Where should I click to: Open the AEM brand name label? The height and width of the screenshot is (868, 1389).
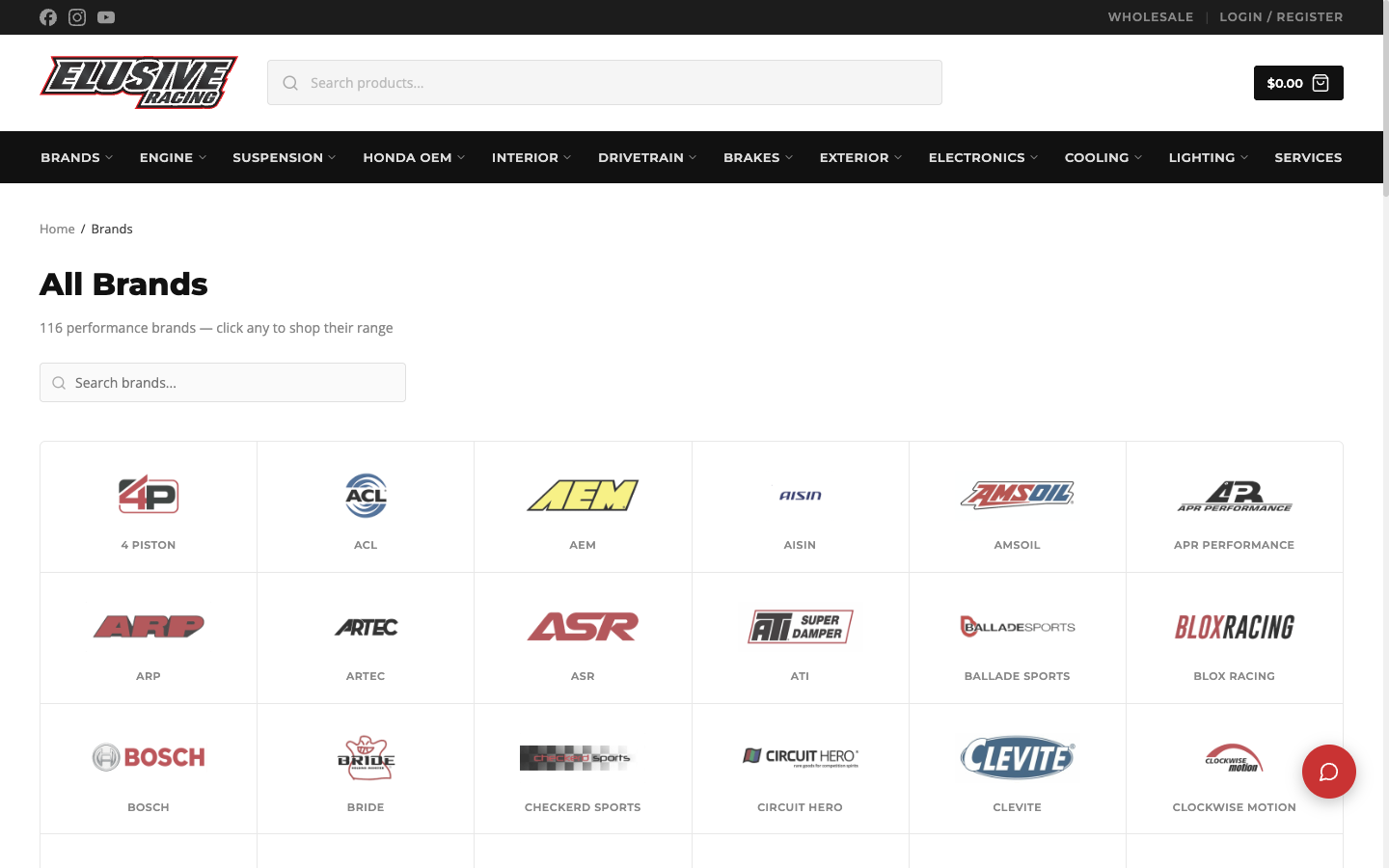583,545
